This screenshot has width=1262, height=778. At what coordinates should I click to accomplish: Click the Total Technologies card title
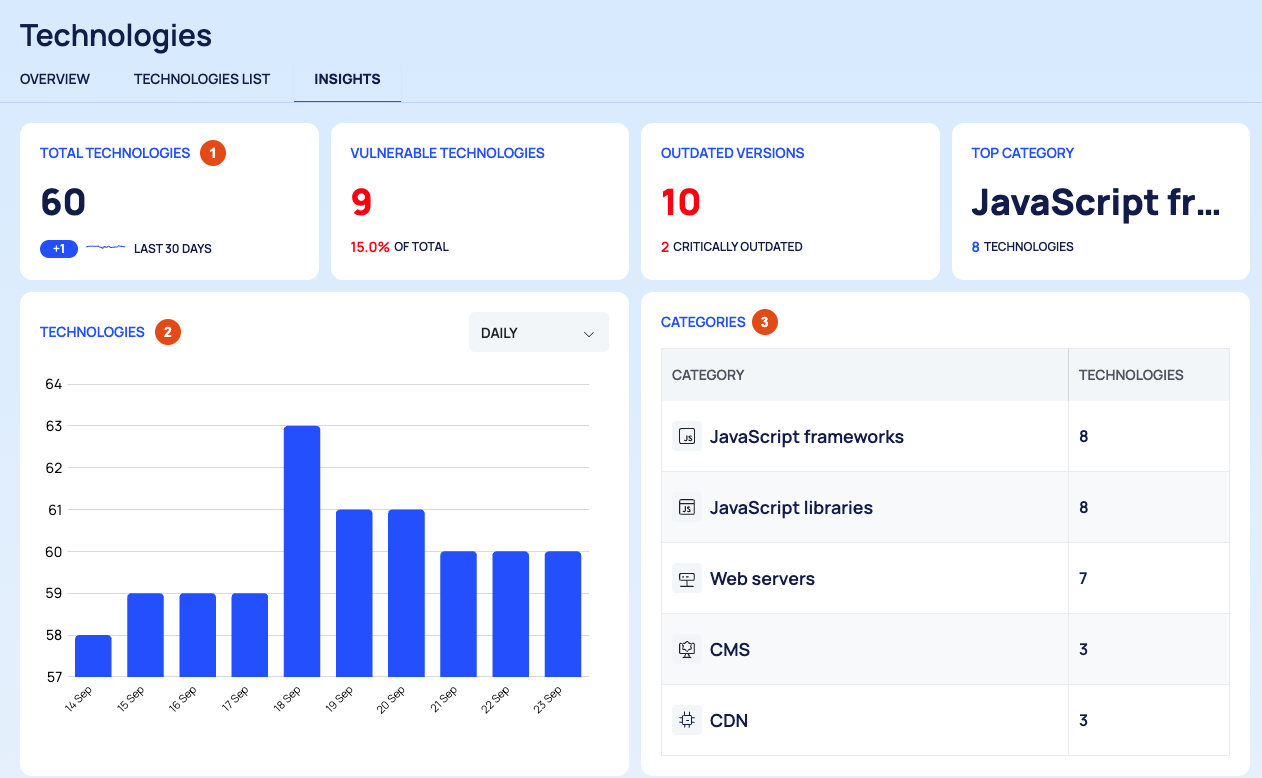tap(115, 153)
